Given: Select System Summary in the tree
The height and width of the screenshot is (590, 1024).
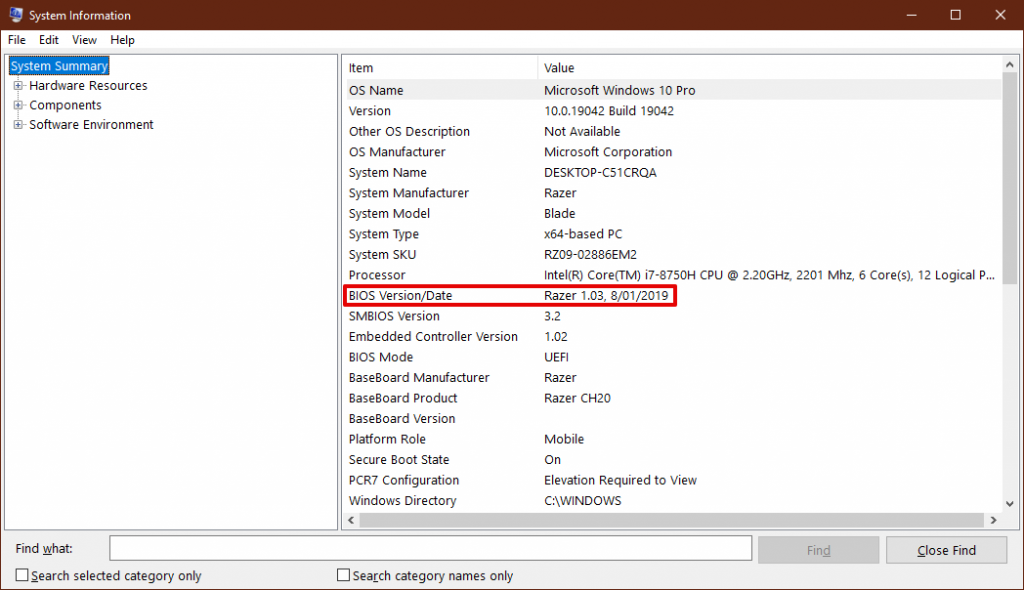Looking at the screenshot, I should 59,66.
